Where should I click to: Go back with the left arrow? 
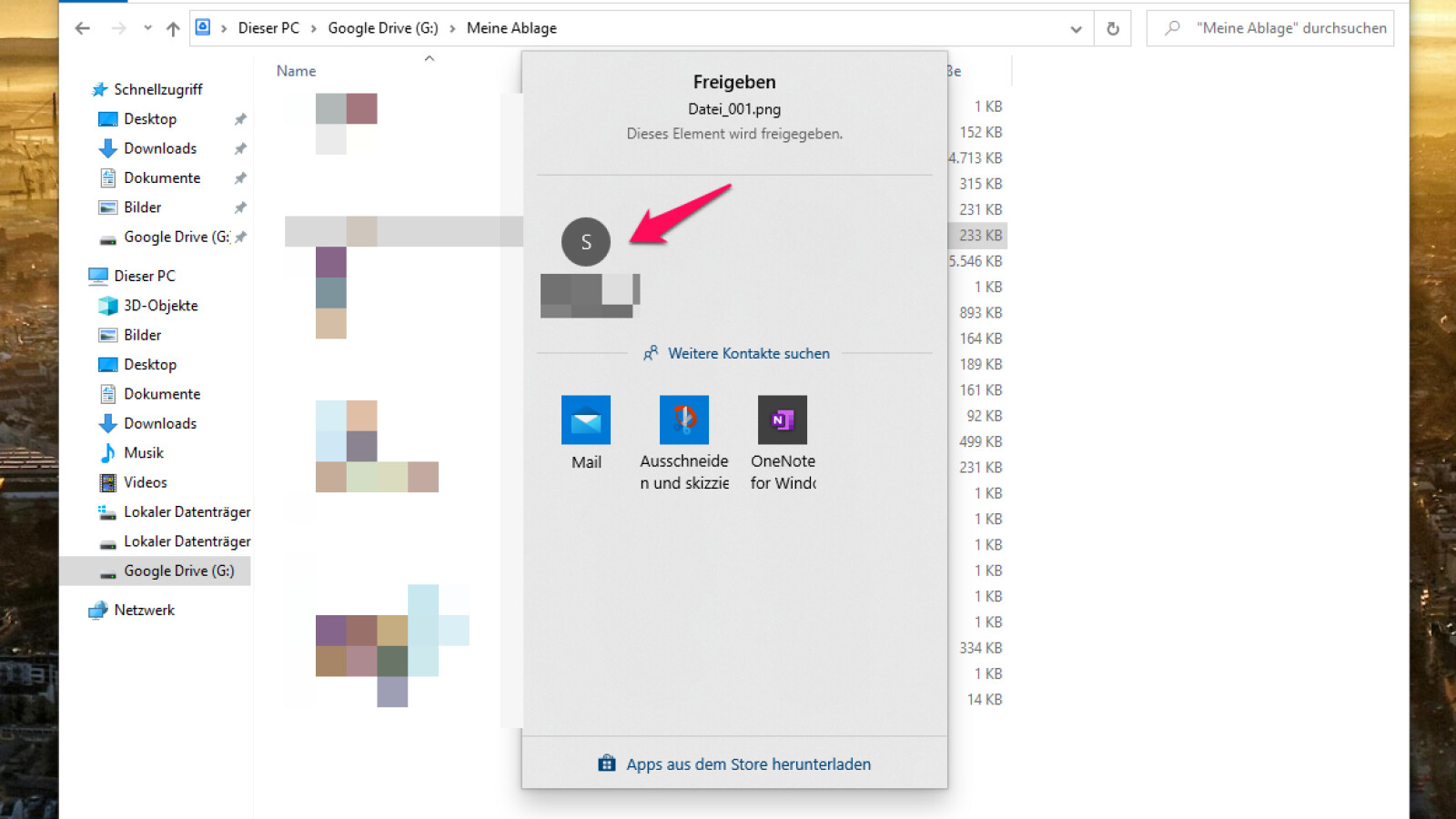tap(83, 28)
